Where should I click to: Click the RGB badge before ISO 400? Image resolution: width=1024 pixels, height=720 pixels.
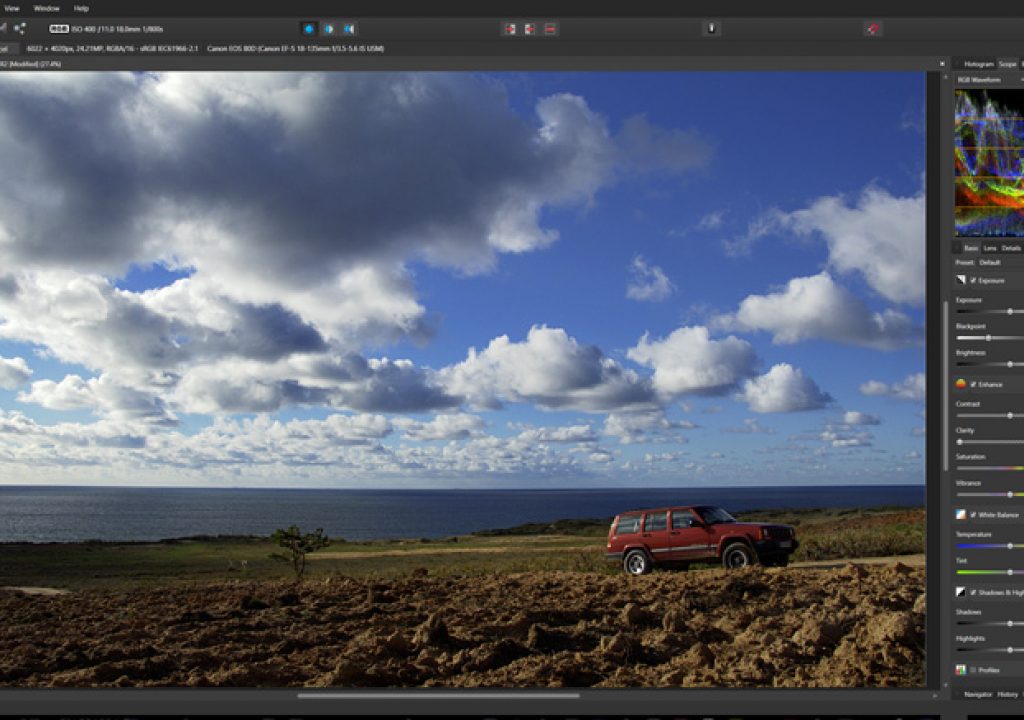click(x=59, y=29)
